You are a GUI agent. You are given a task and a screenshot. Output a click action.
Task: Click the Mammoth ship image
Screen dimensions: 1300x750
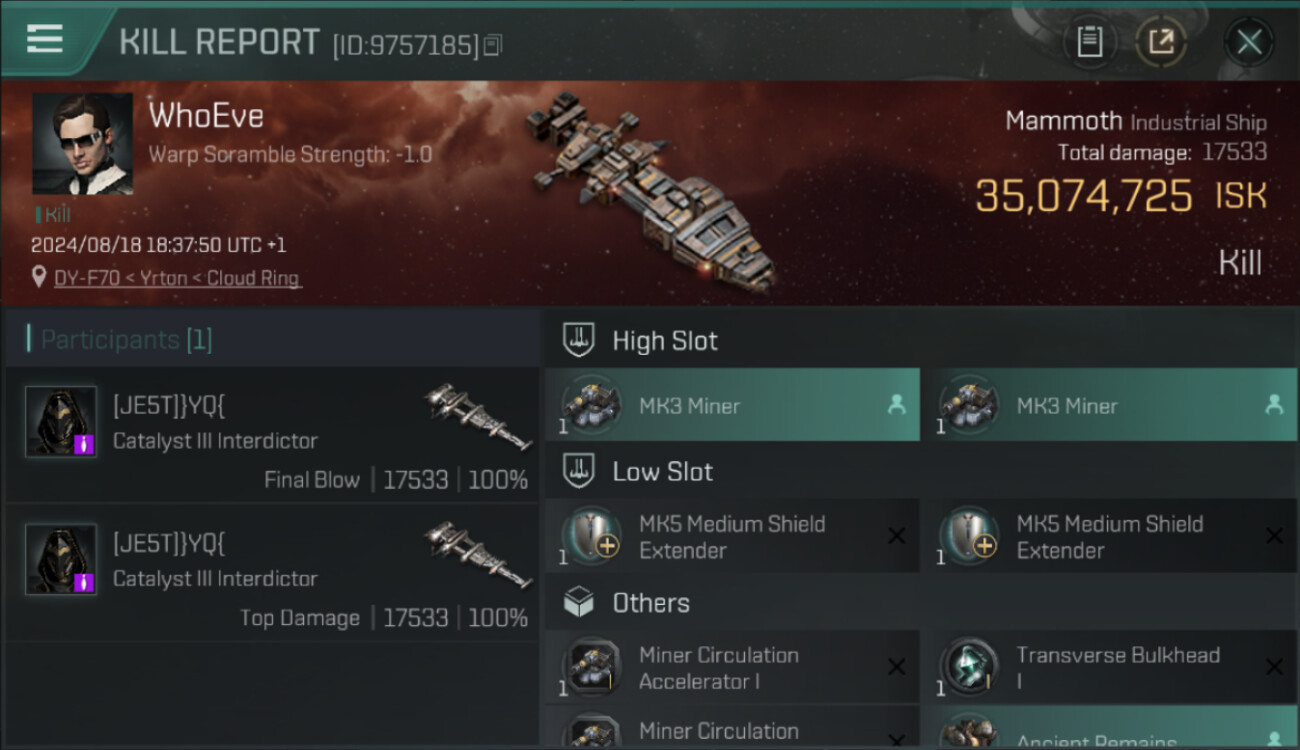click(x=650, y=190)
